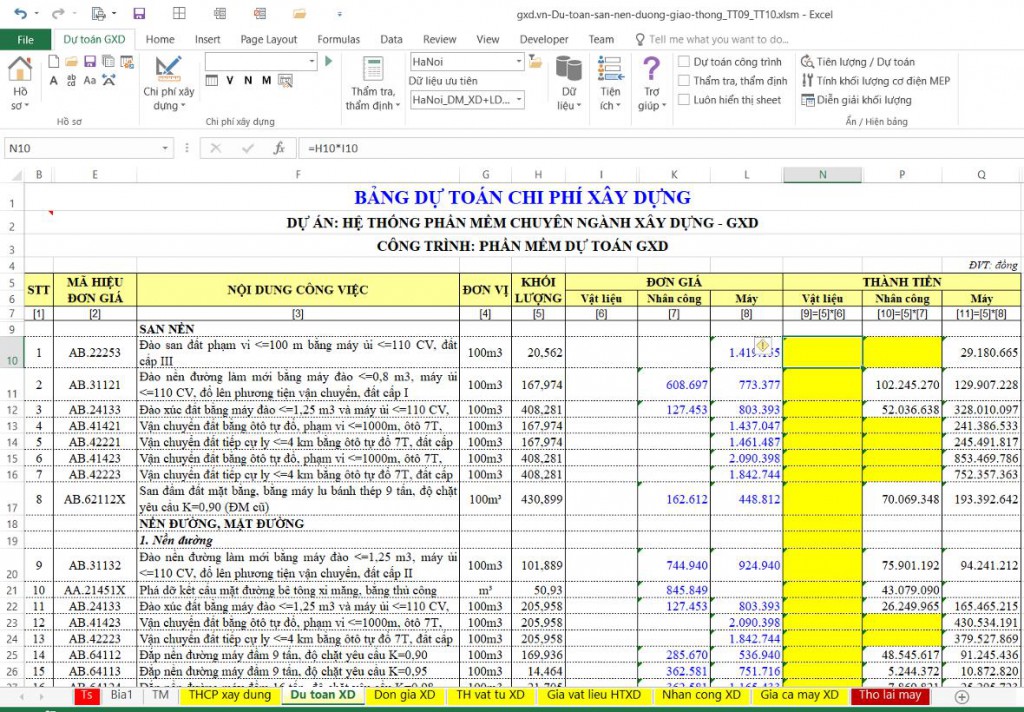Switch to the Home ribbon tab
Screen dimensions: 1024x712
160,39
